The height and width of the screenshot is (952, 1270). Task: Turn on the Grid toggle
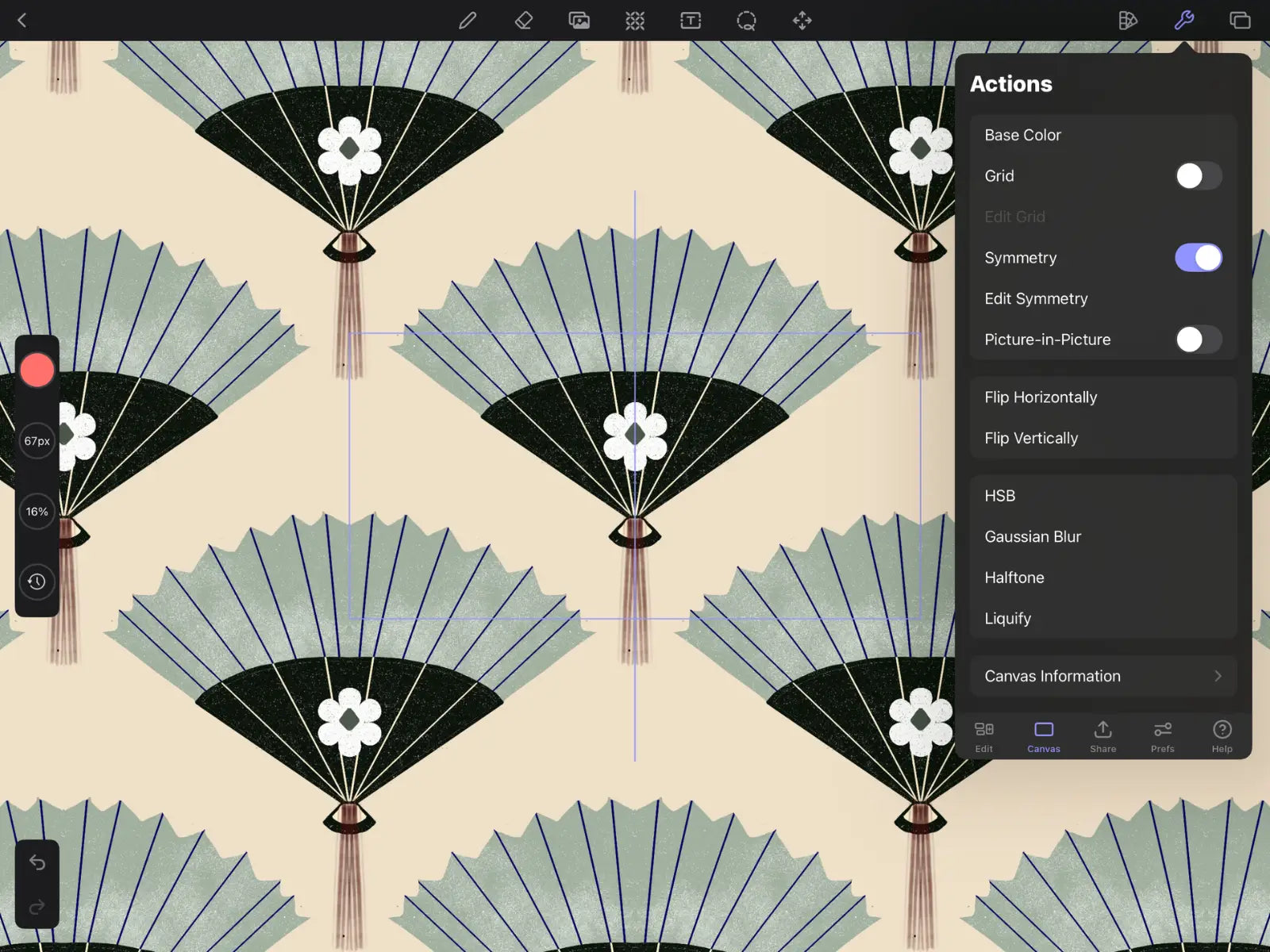(1199, 176)
